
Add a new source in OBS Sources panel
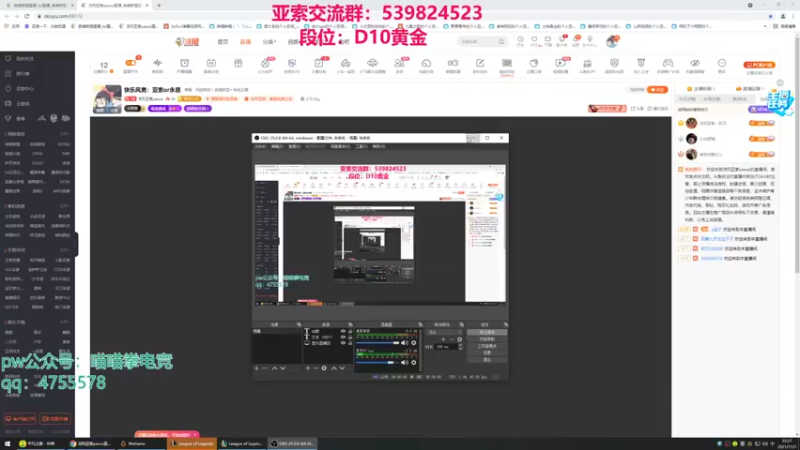307,368
